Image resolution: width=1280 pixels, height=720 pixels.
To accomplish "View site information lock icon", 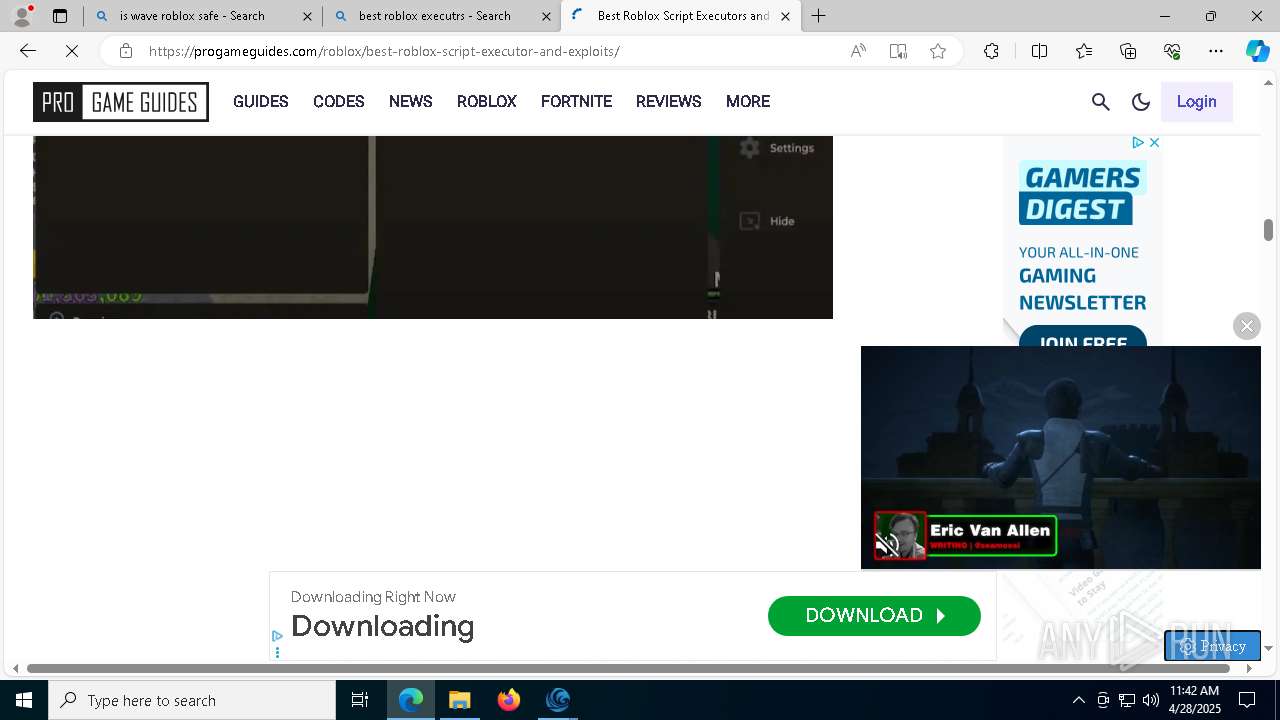I will coord(125,51).
